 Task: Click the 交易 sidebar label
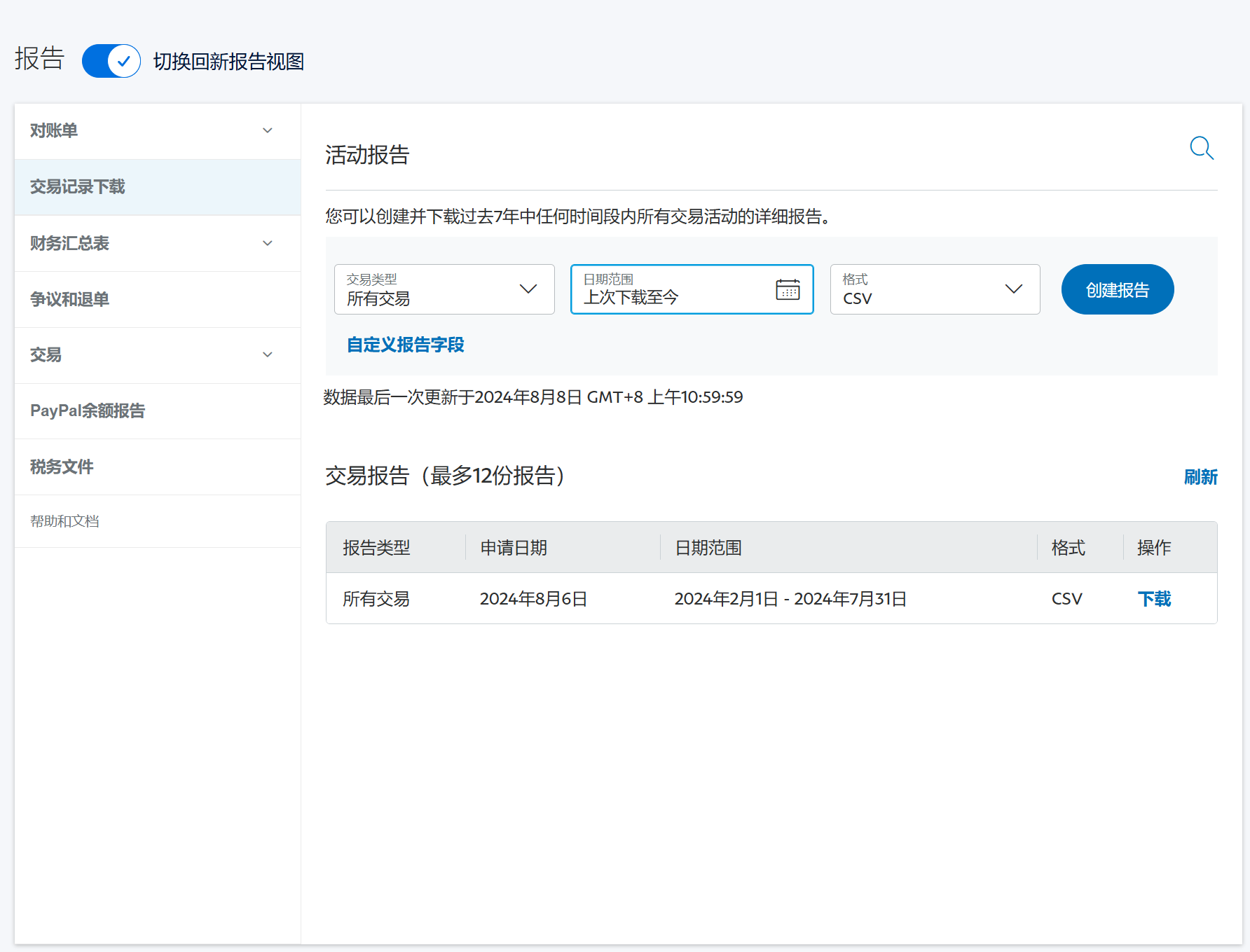pos(46,354)
